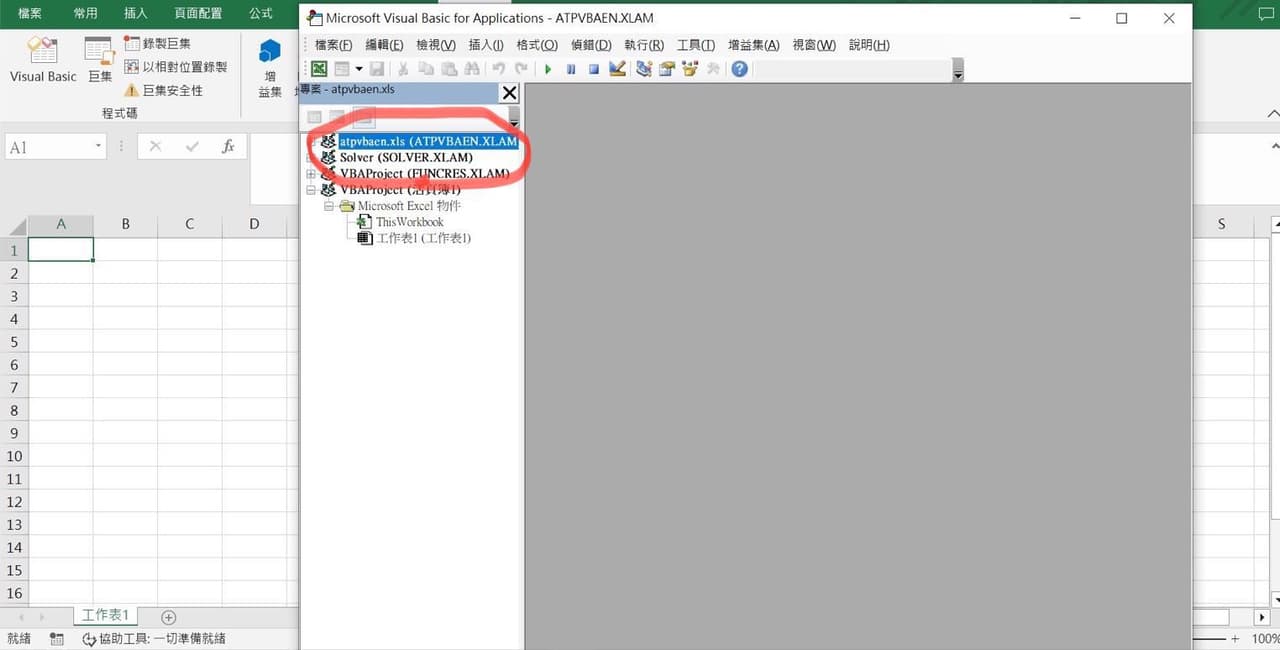
Task: Toggle 以相對位置錄製 in Excel ribbon
Action: (x=176, y=67)
